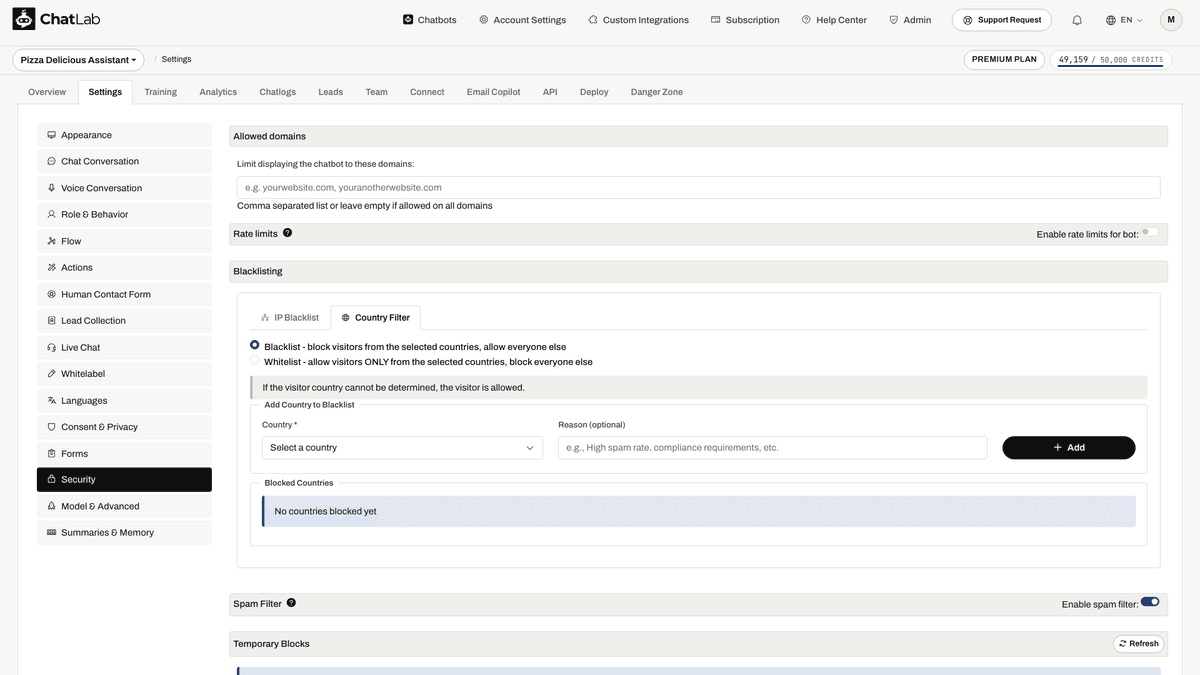Screen dimensions: 1200x675
Task: Expand the Pizza Delicious Assistant chatbot selector
Action: (78, 60)
